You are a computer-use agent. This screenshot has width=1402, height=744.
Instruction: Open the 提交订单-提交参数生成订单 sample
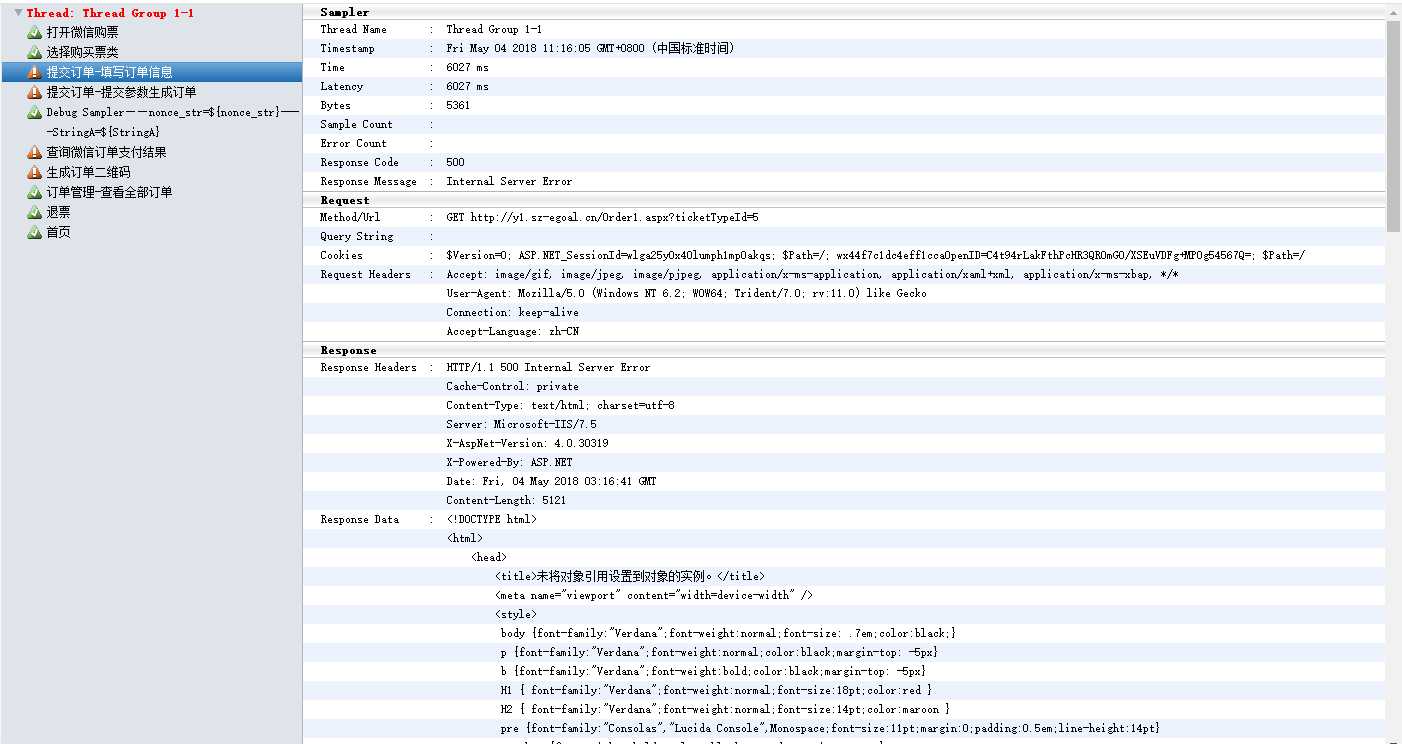pos(121,92)
